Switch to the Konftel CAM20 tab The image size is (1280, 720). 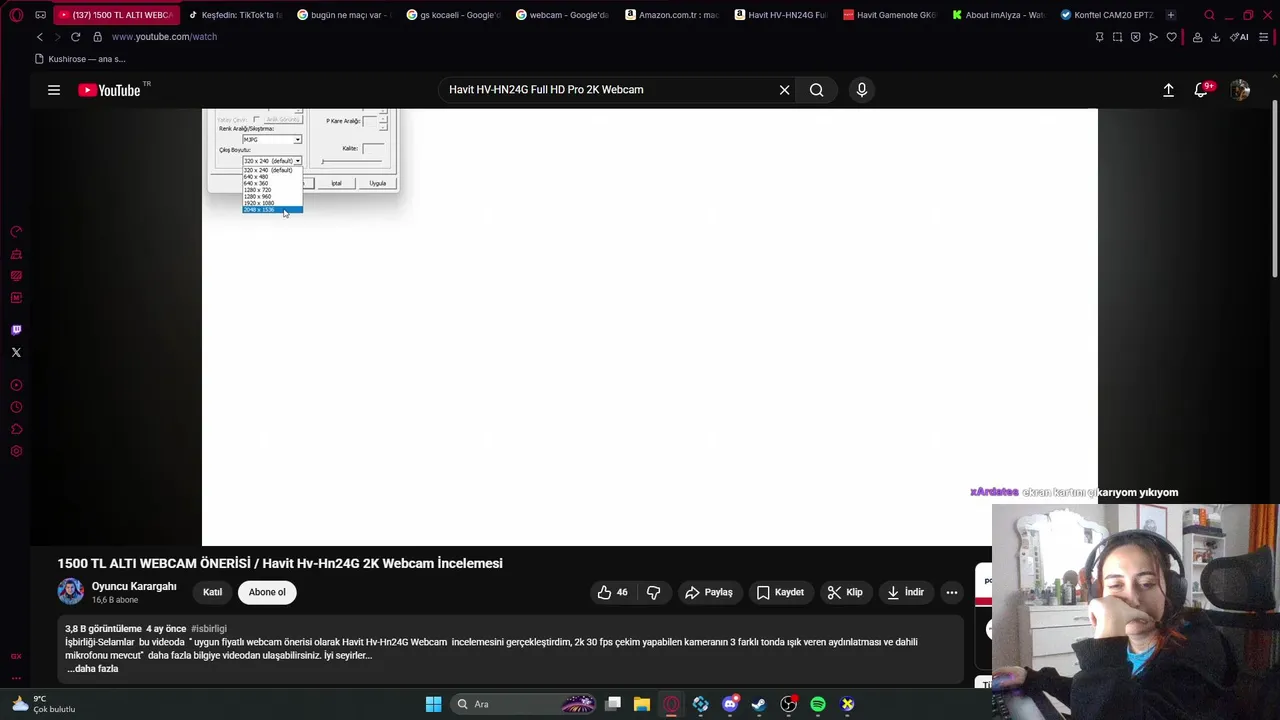[x=1107, y=15]
